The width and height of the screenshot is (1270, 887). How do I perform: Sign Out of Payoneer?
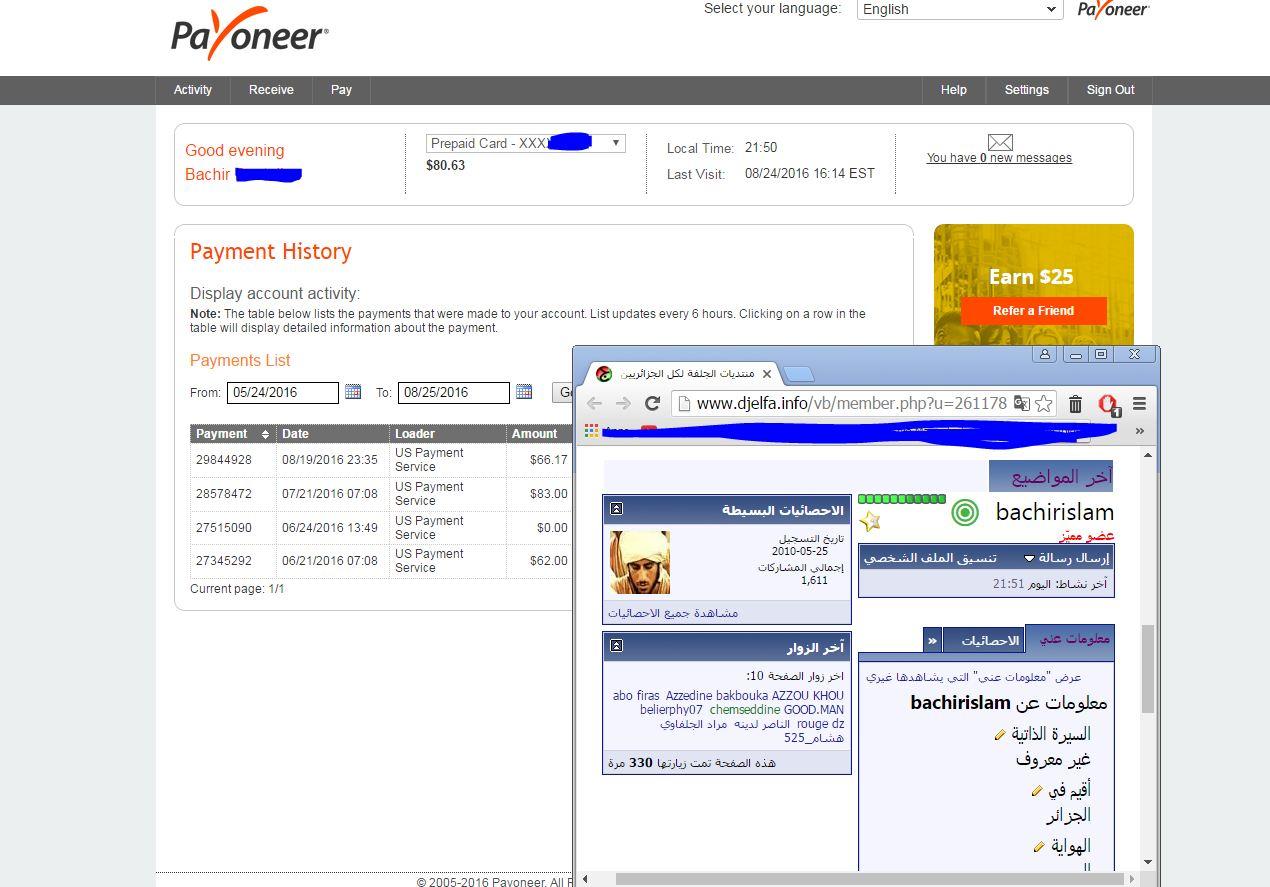pyautogui.click(x=1110, y=90)
